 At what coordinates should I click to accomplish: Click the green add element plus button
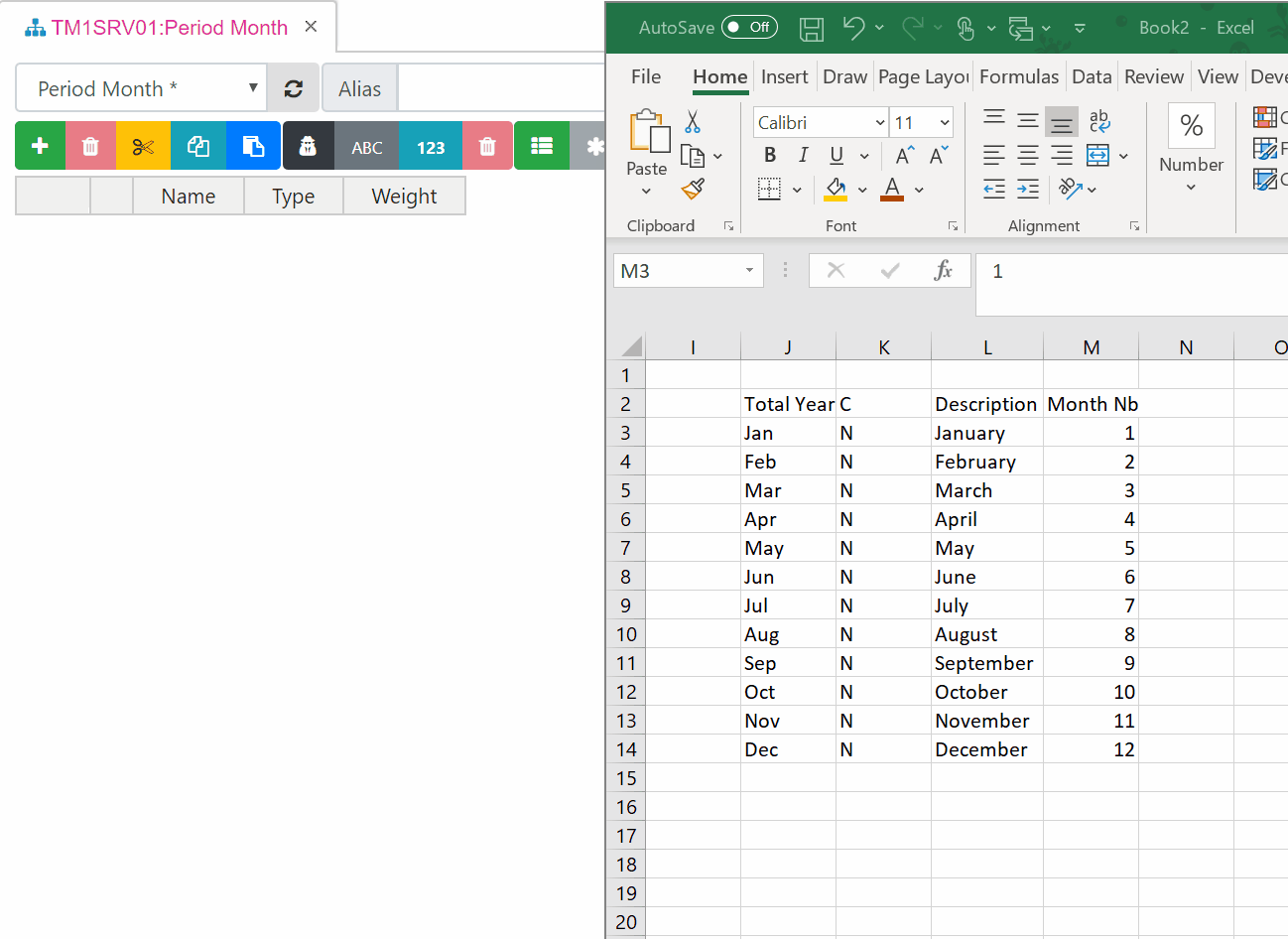tap(41, 146)
